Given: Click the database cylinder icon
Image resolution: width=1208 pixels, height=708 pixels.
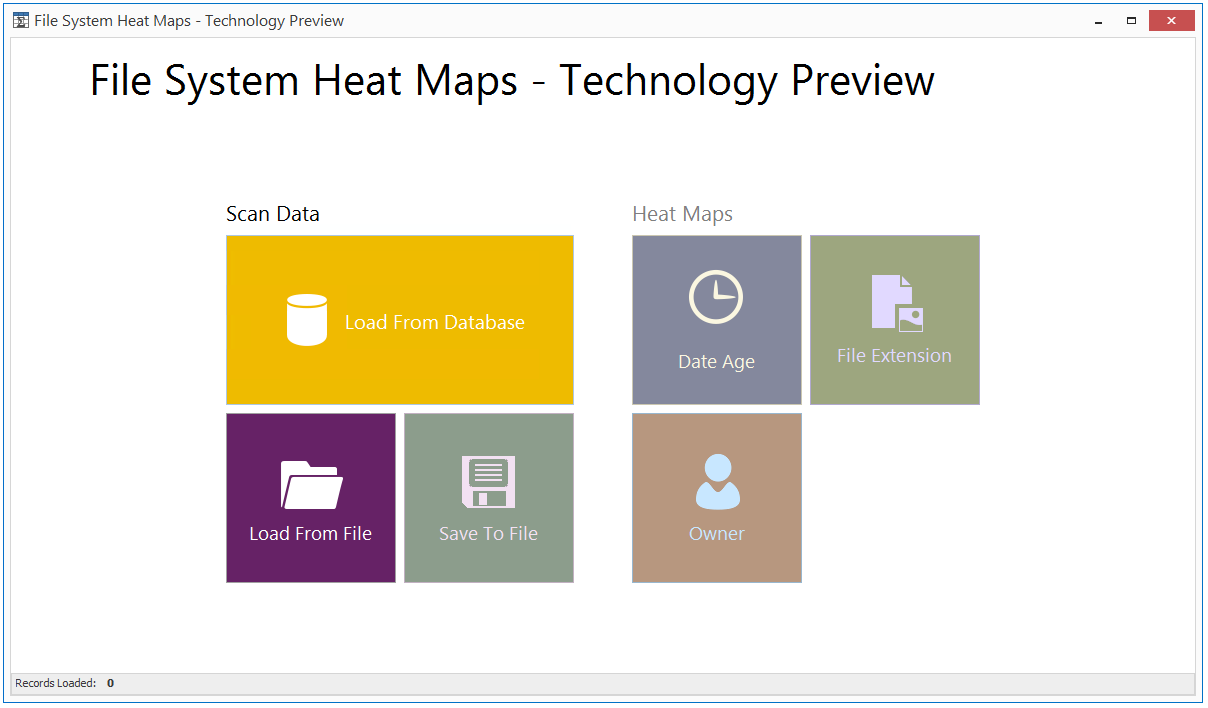Looking at the screenshot, I should [307, 320].
